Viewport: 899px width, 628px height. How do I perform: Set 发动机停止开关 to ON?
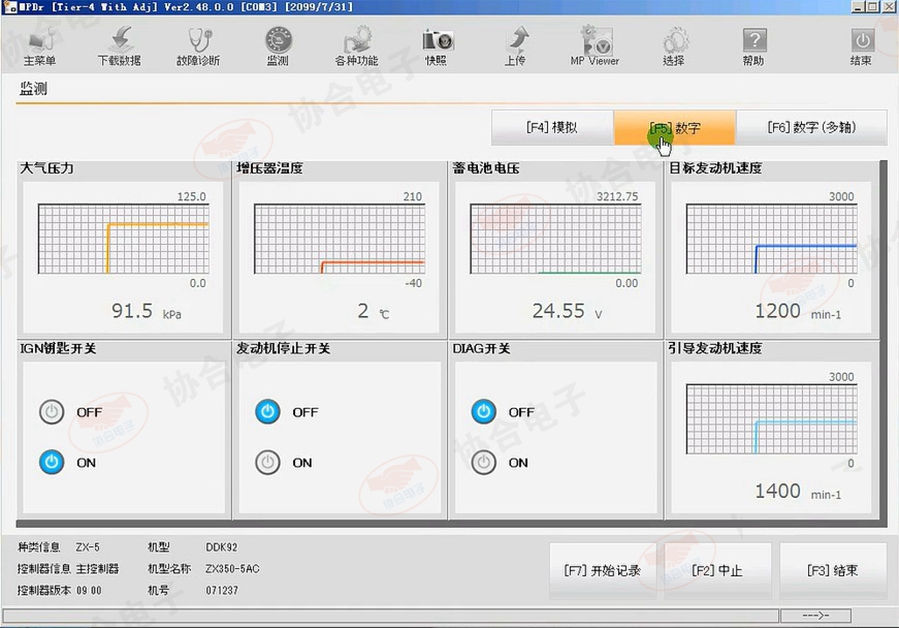(267, 463)
